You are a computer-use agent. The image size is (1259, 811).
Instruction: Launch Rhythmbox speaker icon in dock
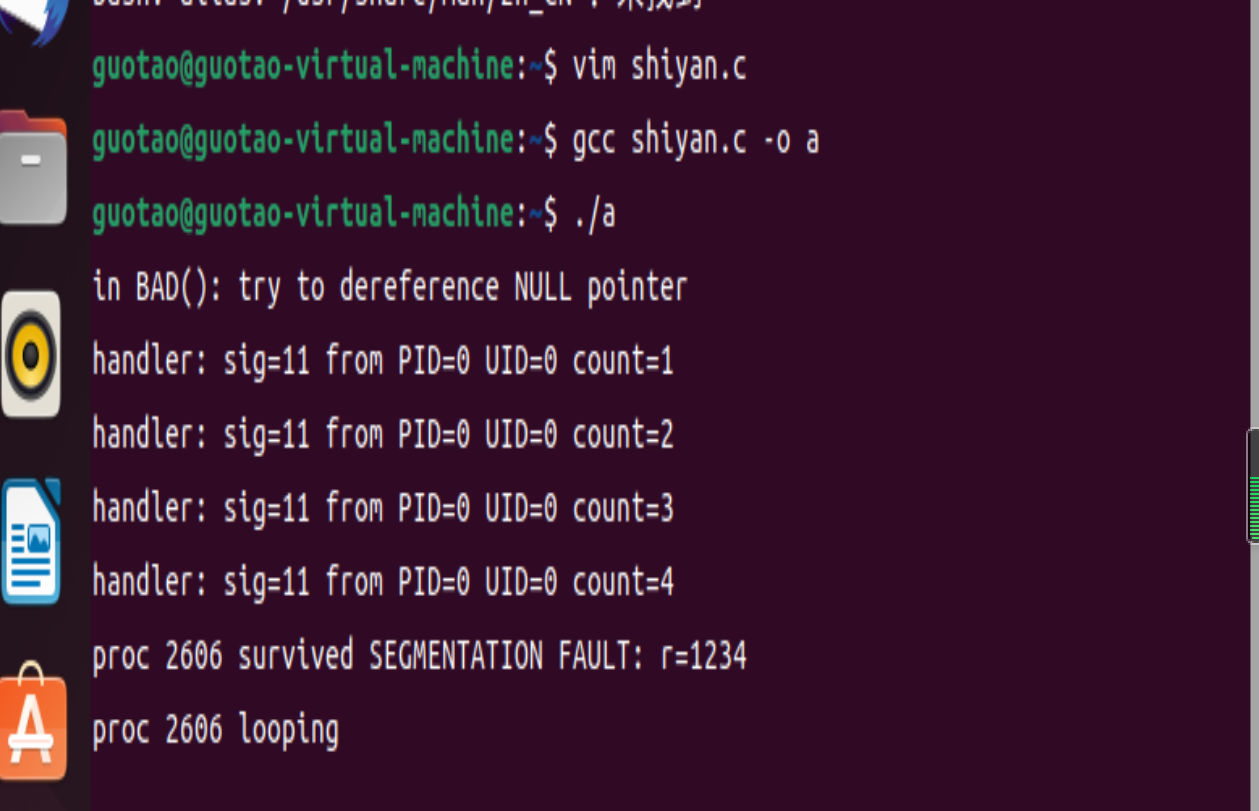tap(31, 354)
